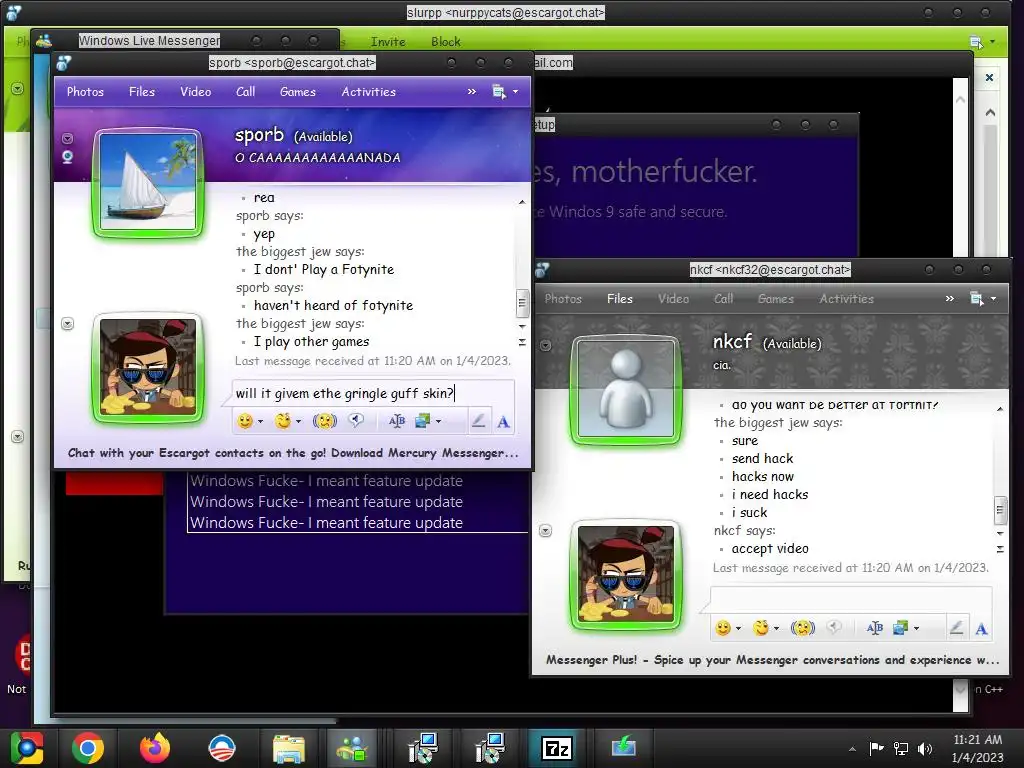The height and width of the screenshot is (768, 1024).
Task: Send a nudge in nkcf chat
Action: tap(803, 628)
